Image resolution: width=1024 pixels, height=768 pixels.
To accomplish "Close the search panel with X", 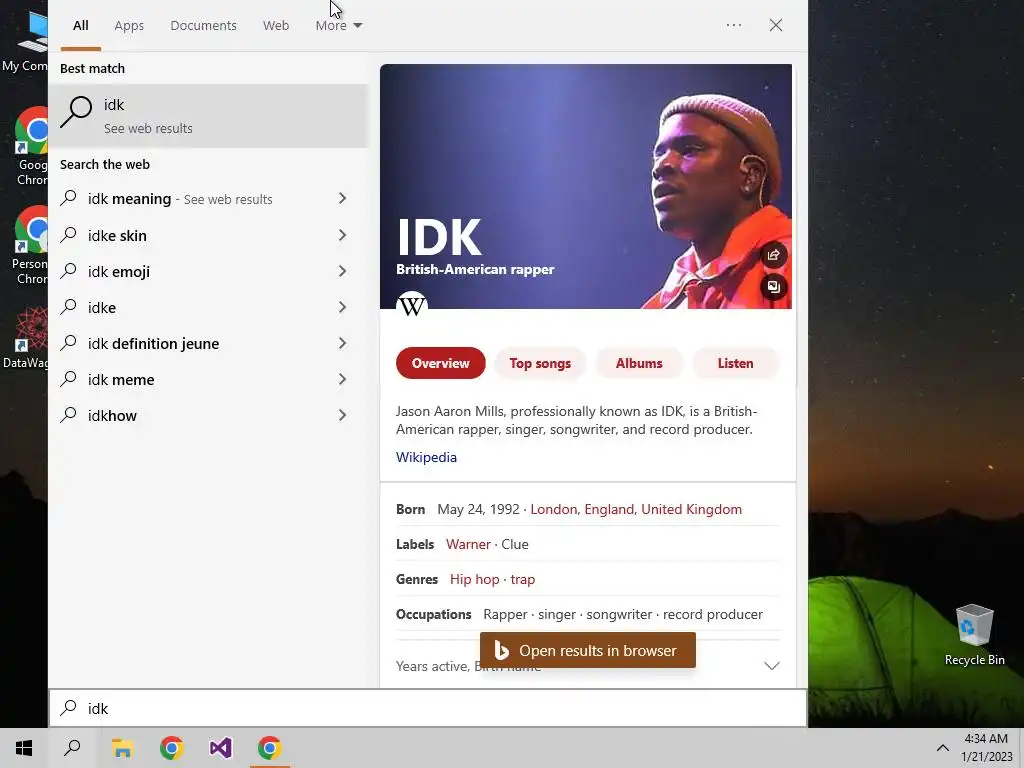I will coord(775,25).
